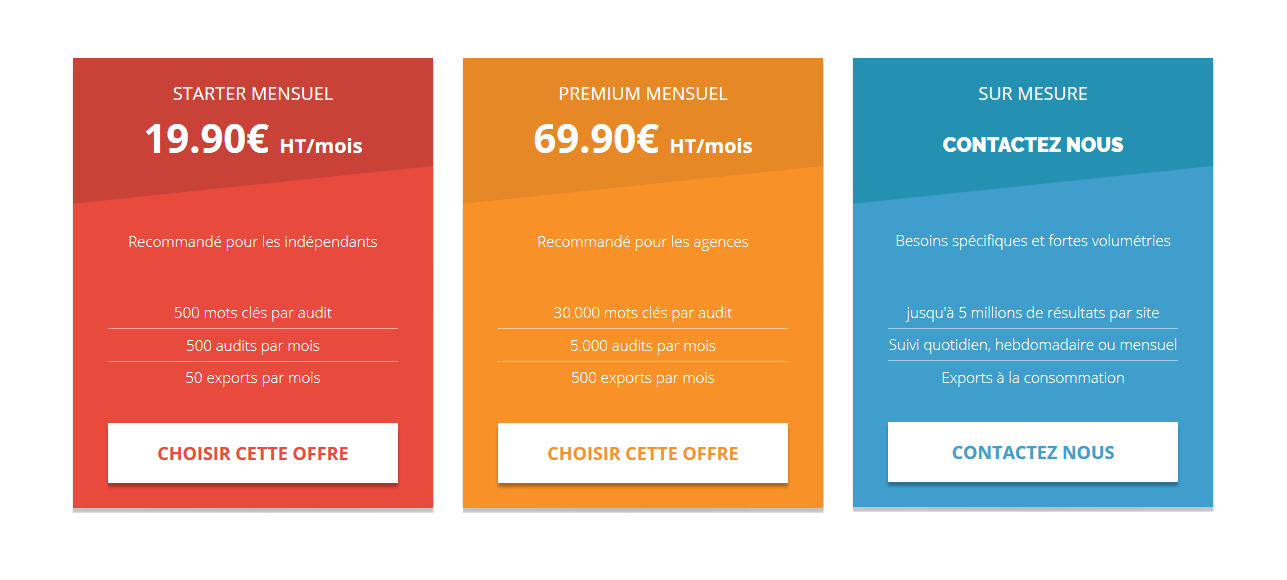The height and width of the screenshot is (580, 1287).
Task: Click Recommandé pour les indépendants text
Action: pos(253,242)
